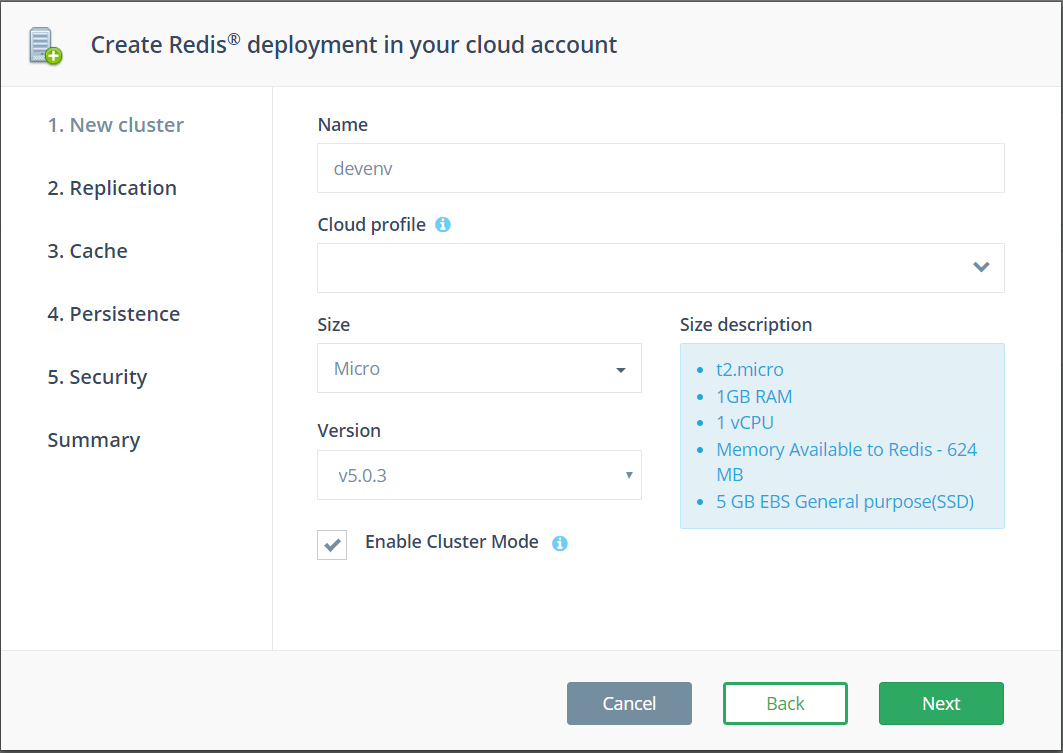Go to the Replication step

coord(112,188)
